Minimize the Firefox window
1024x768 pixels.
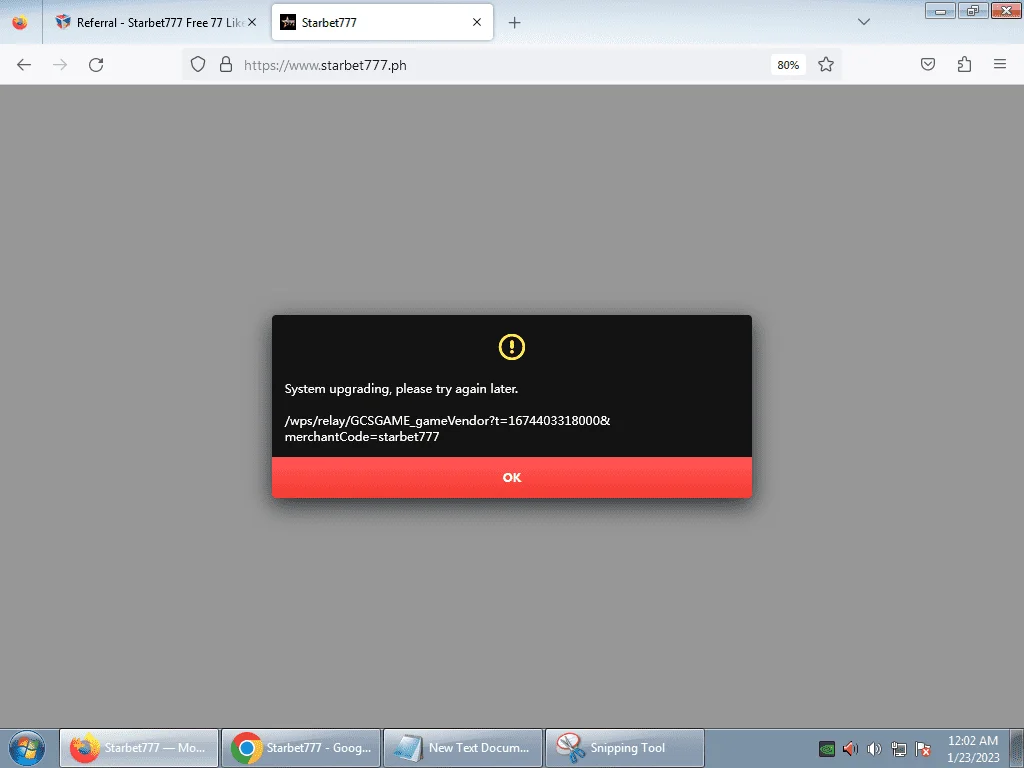[940, 10]
